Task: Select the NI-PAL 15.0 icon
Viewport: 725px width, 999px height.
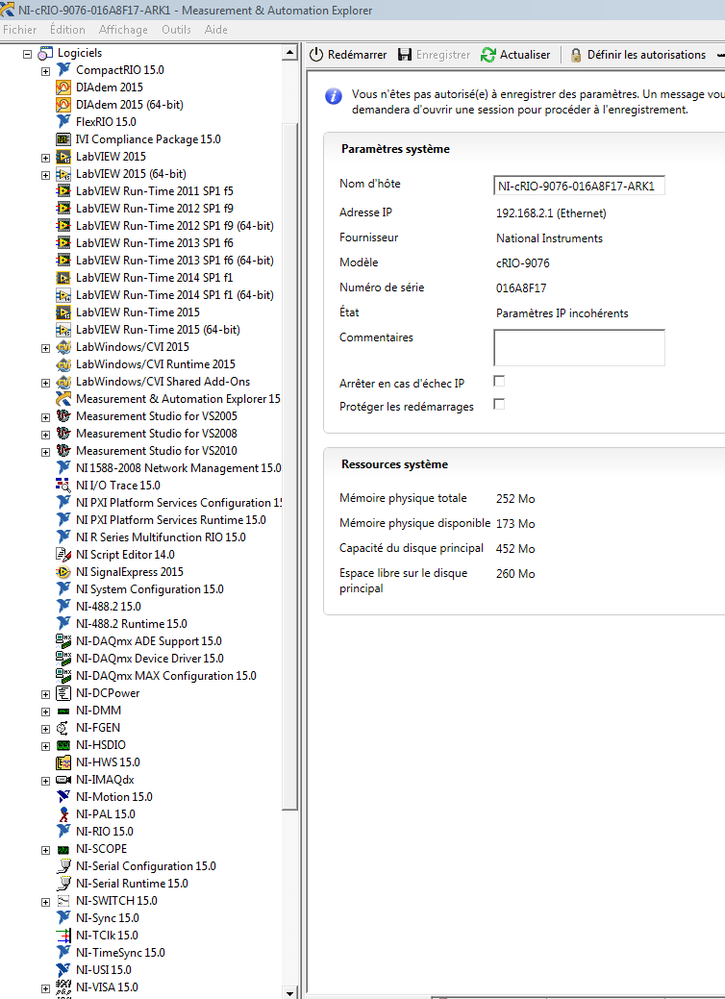Action: tap(63, 814)
